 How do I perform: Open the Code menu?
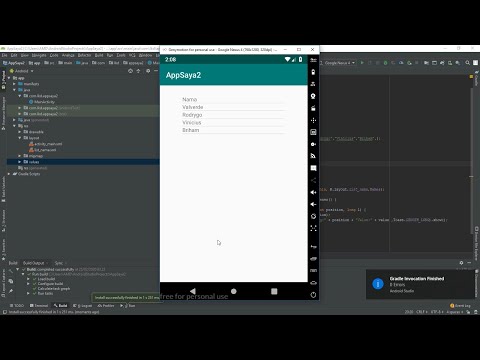tap(54, 55)
